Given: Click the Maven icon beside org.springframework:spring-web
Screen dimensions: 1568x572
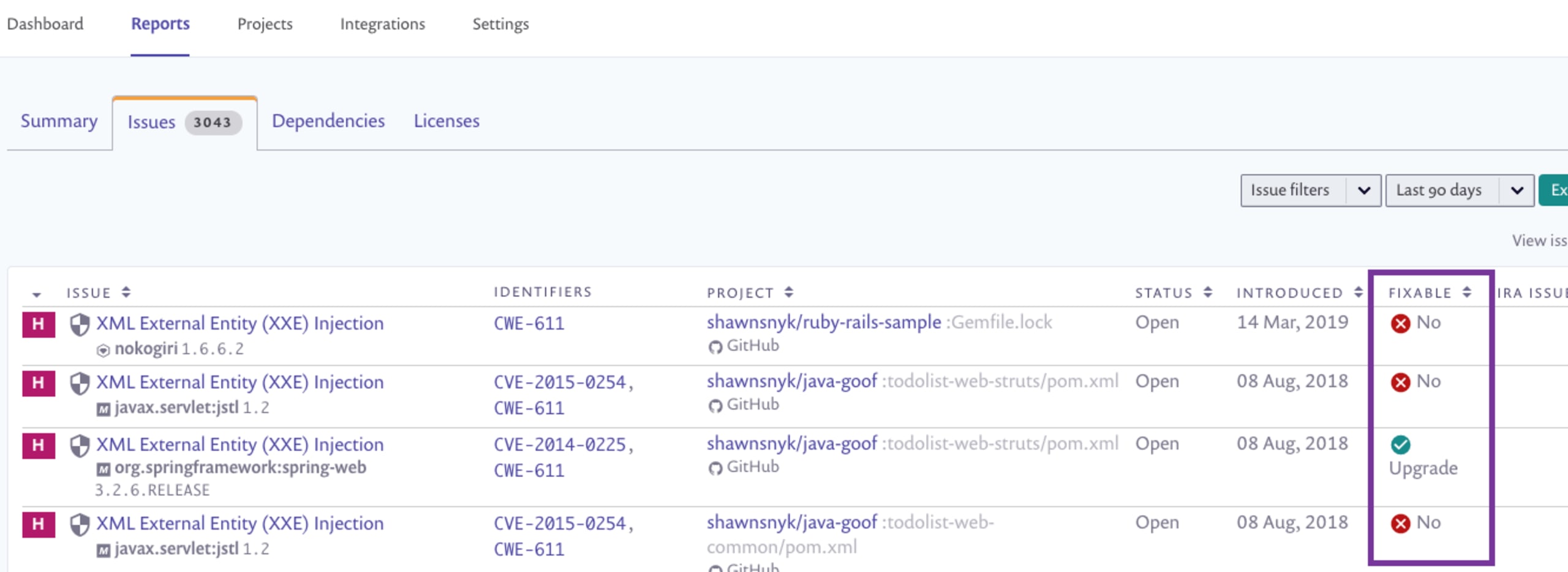Looking at the screenshot, I should point(103,469).
